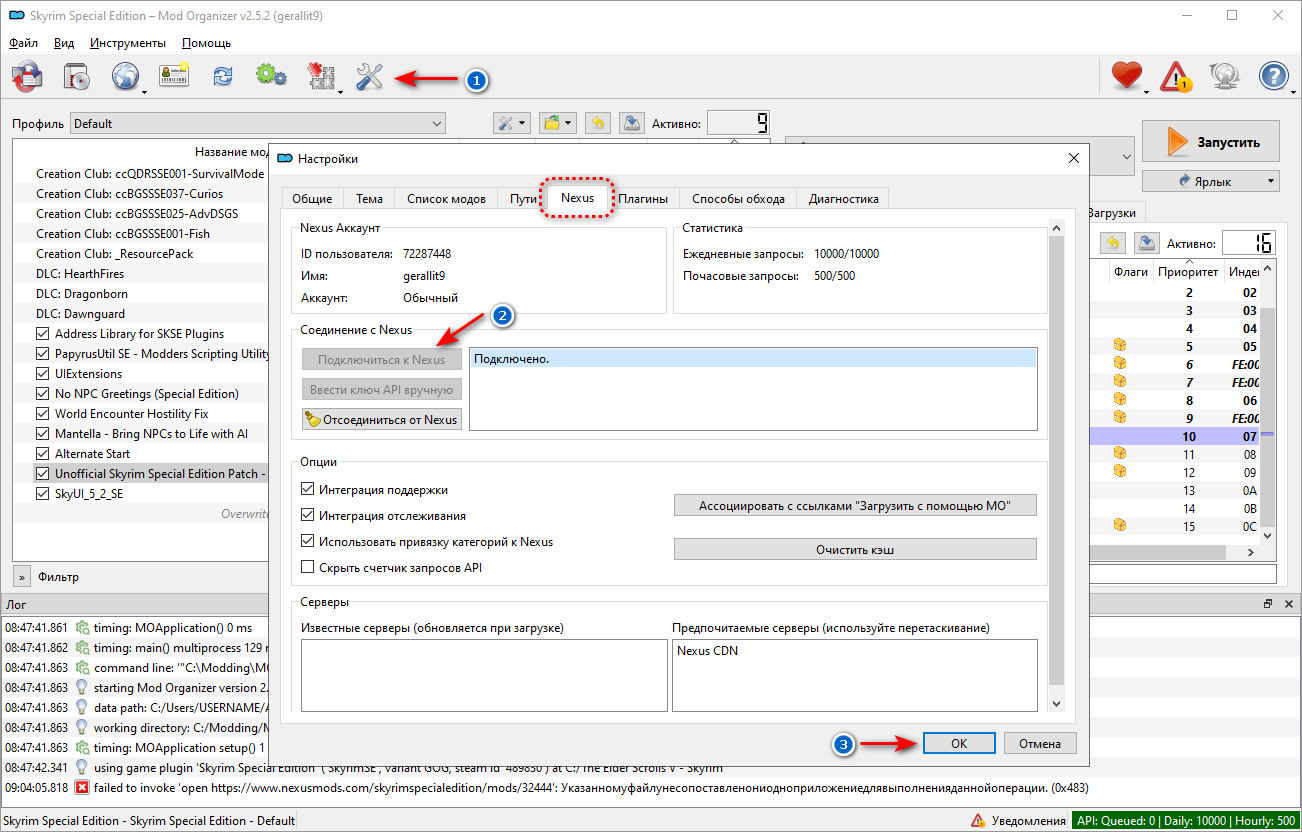Open the Профиль Default dropdown
1302x832 pixels.
tap(258, 124)
